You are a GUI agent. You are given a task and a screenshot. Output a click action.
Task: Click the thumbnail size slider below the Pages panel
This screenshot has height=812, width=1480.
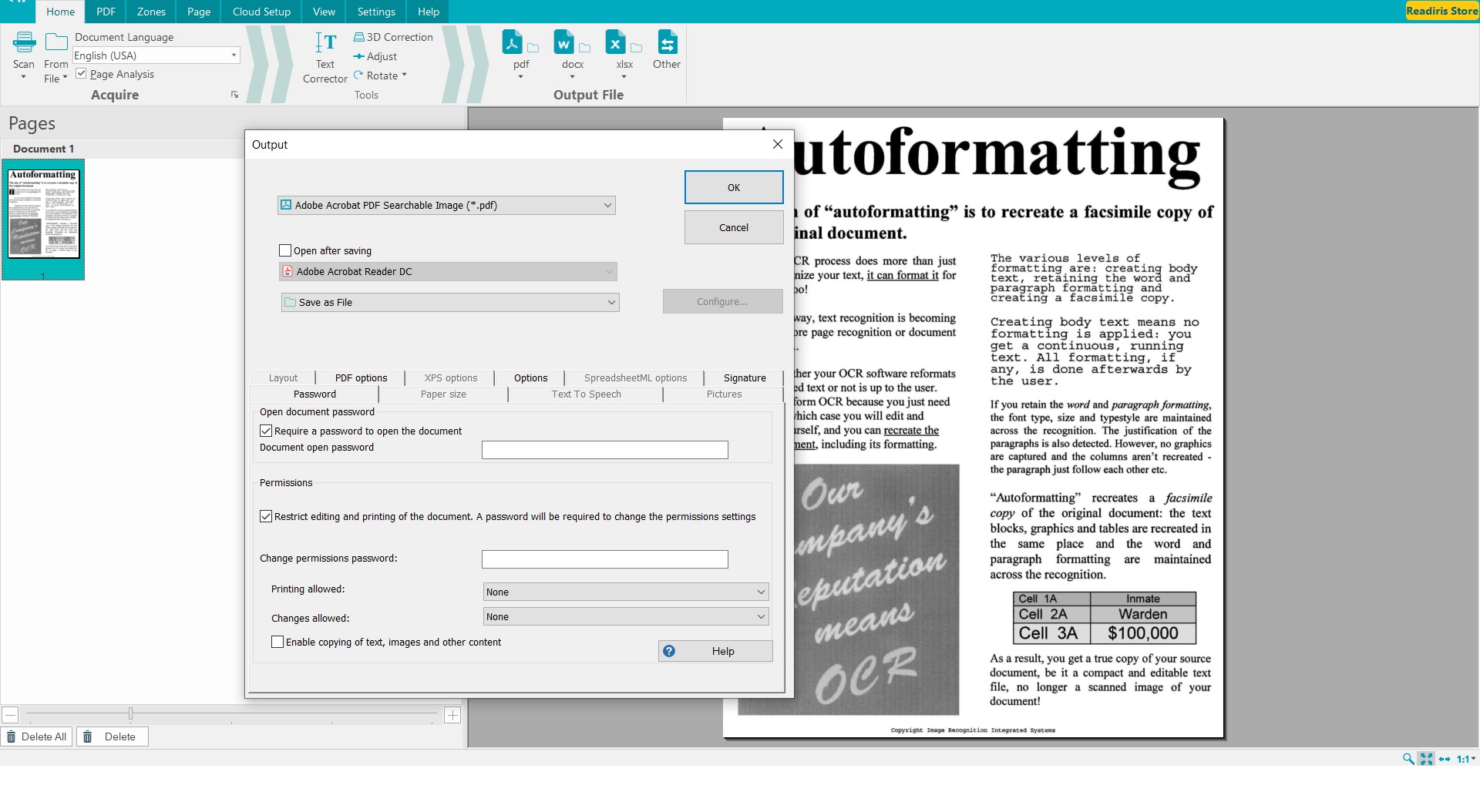pyautogui.click(x=131, y=714)
